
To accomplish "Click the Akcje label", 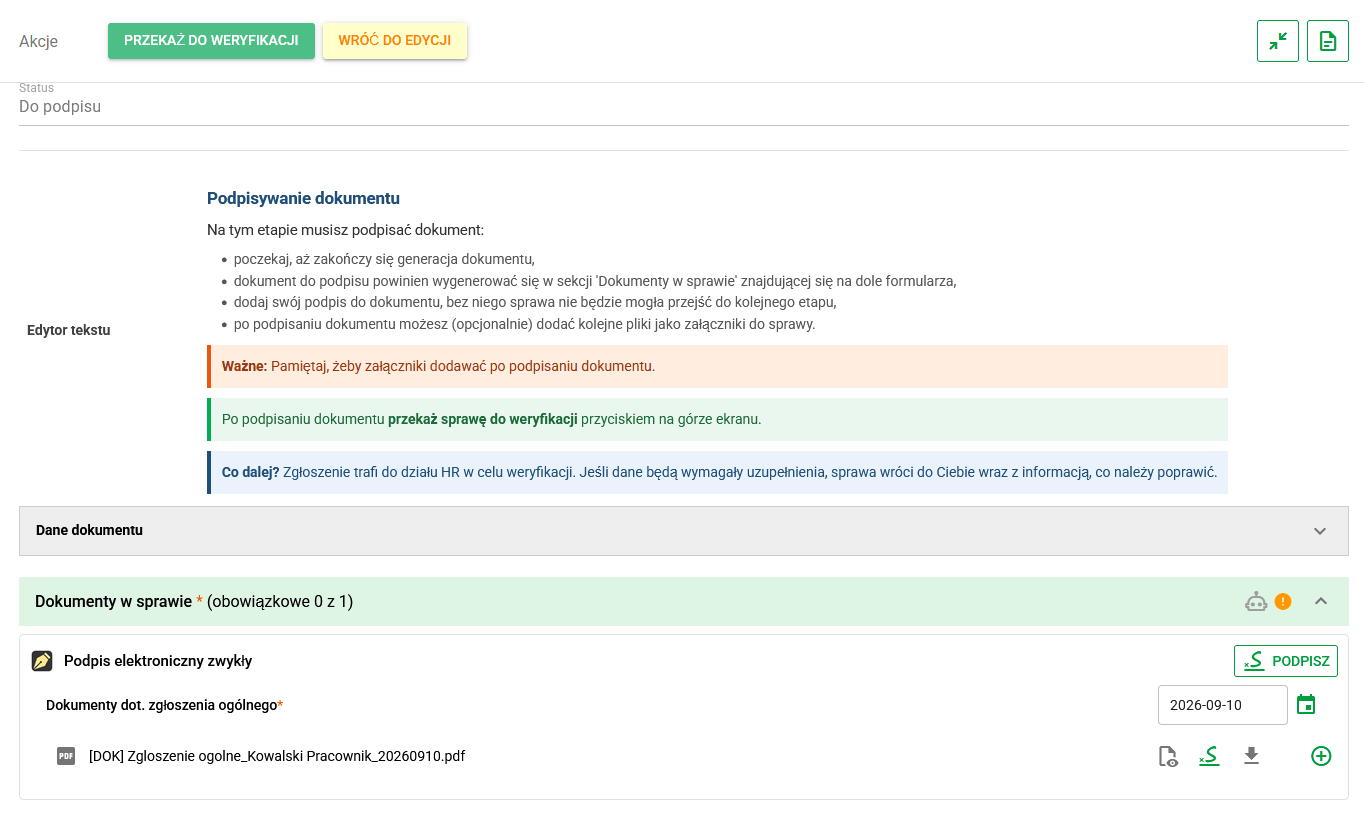I will pyautogui.click(x=39, y=41).
